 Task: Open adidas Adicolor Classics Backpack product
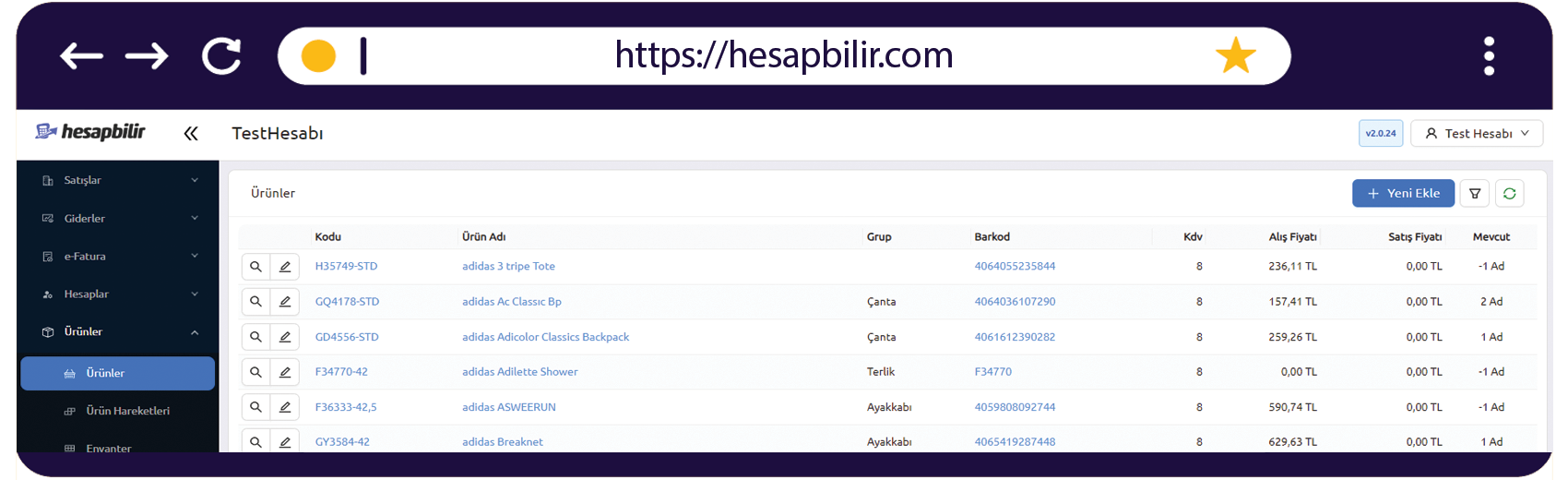point(545,337)
